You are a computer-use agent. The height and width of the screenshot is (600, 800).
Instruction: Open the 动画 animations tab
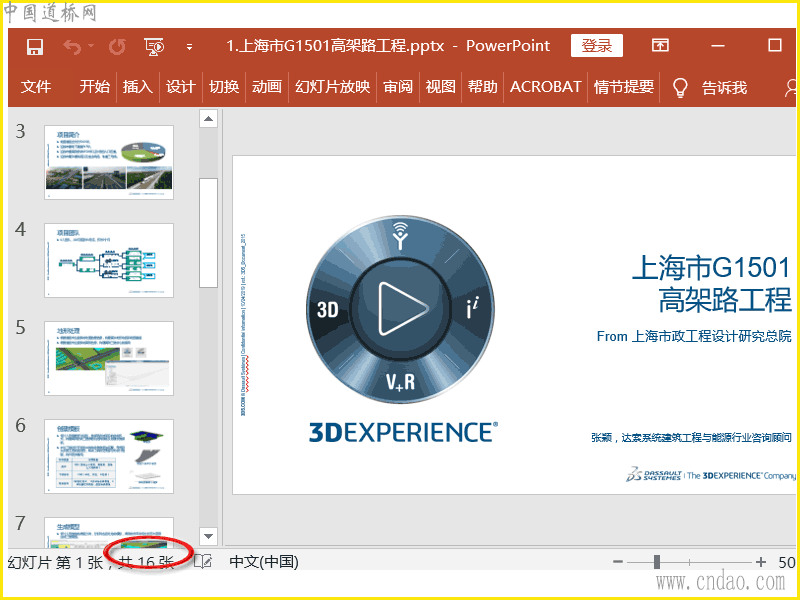(x=267, y=87)
